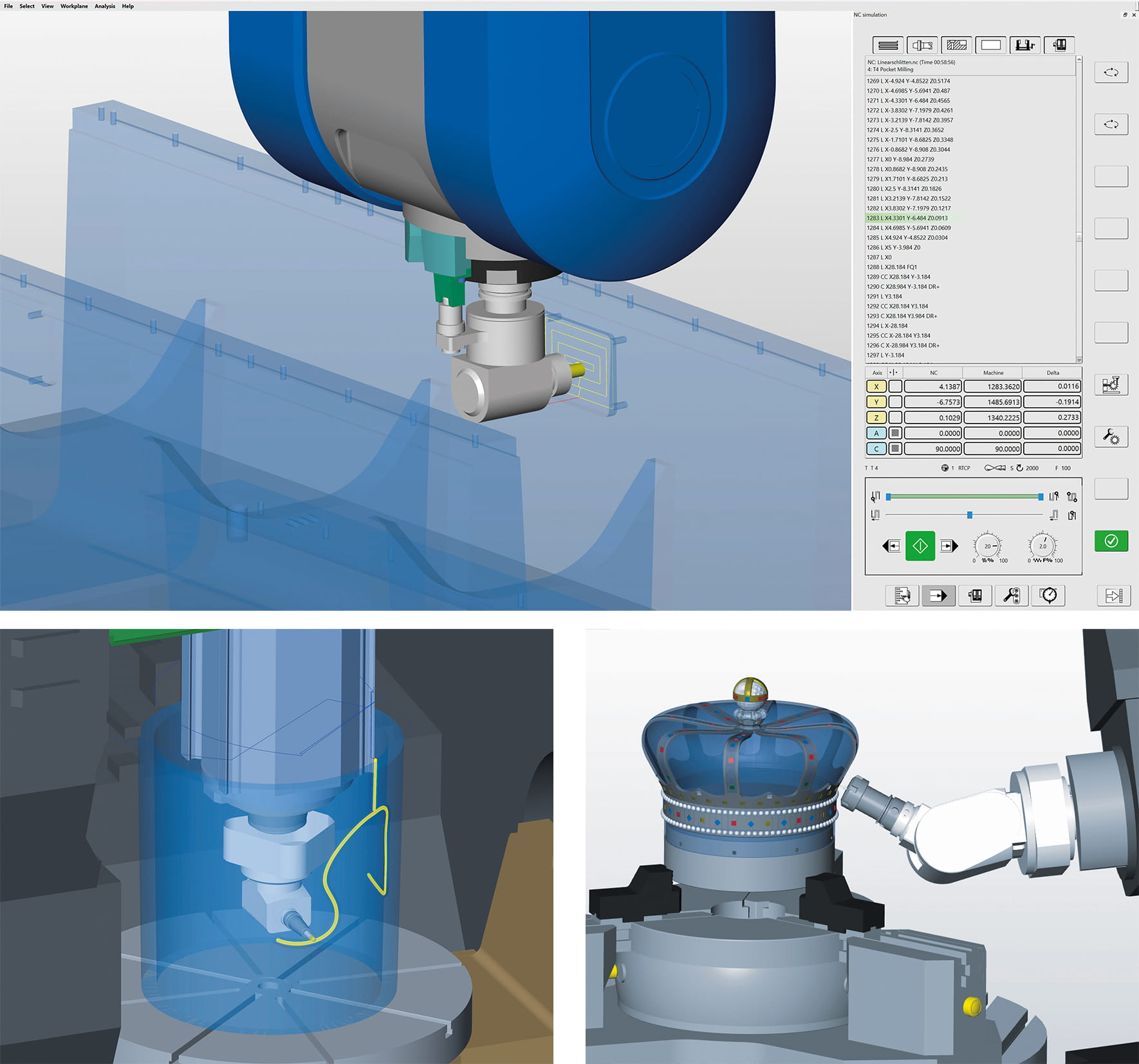Screen dimensions: 1139x1064
Task: Toggle the checkbox next to axis A
Action: pos(895,433)
